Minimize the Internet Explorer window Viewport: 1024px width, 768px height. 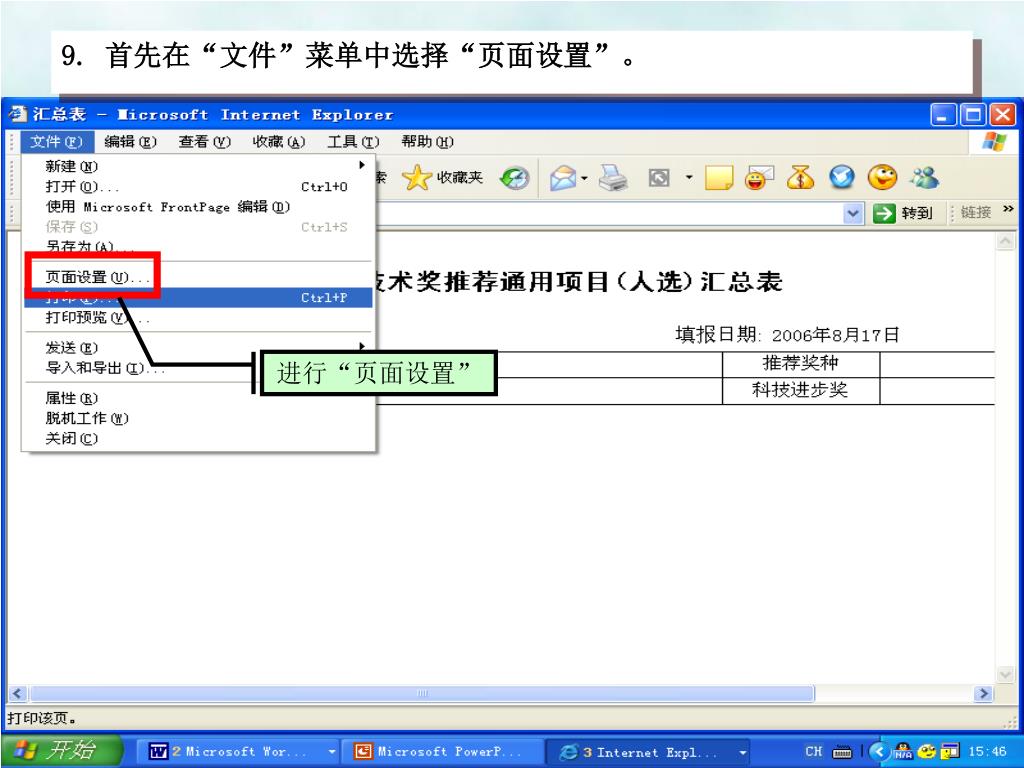click(942, 115)
